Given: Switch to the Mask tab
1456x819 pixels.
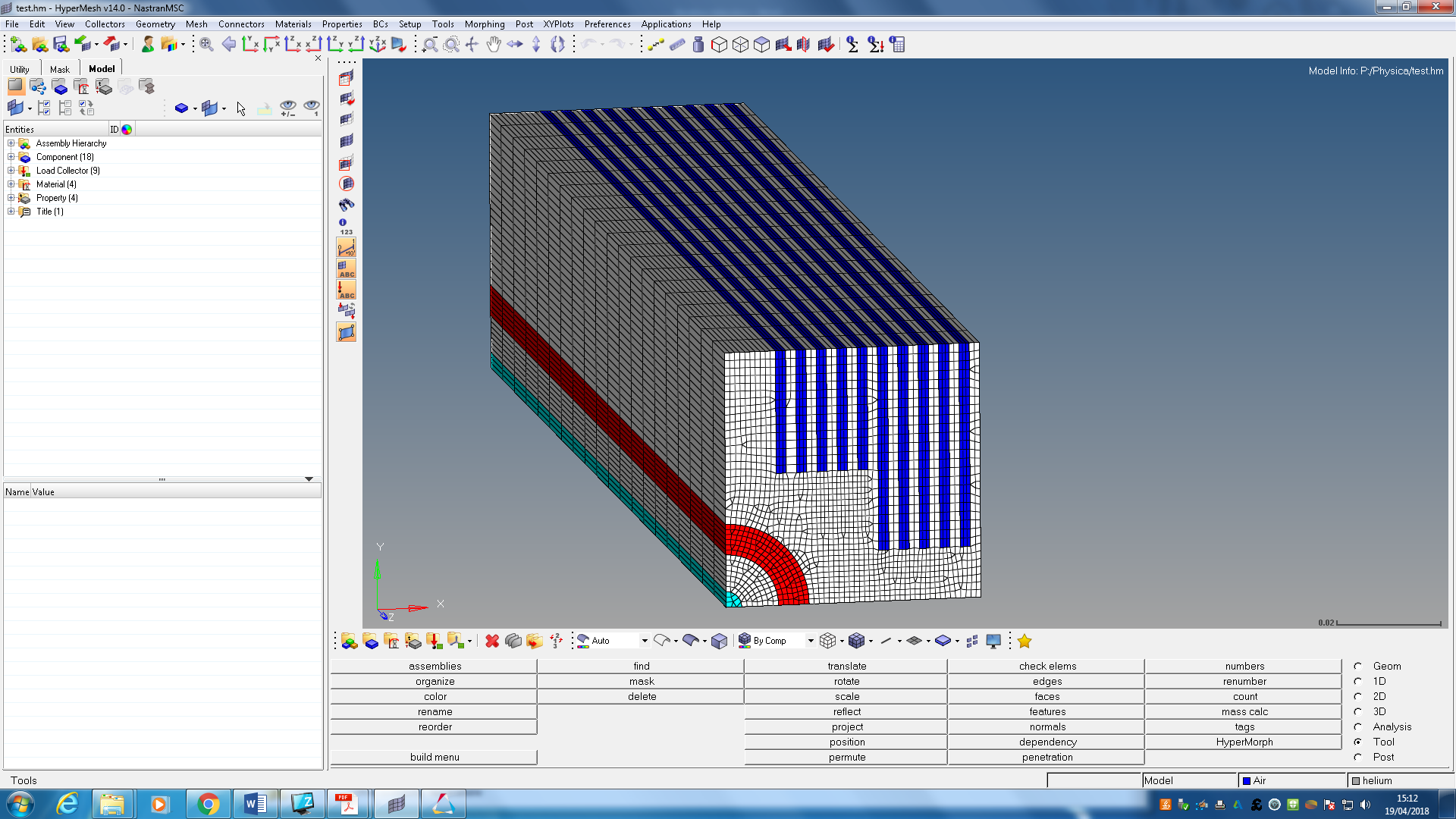Looking at the screenshot, I should click(x=59, y=69).
